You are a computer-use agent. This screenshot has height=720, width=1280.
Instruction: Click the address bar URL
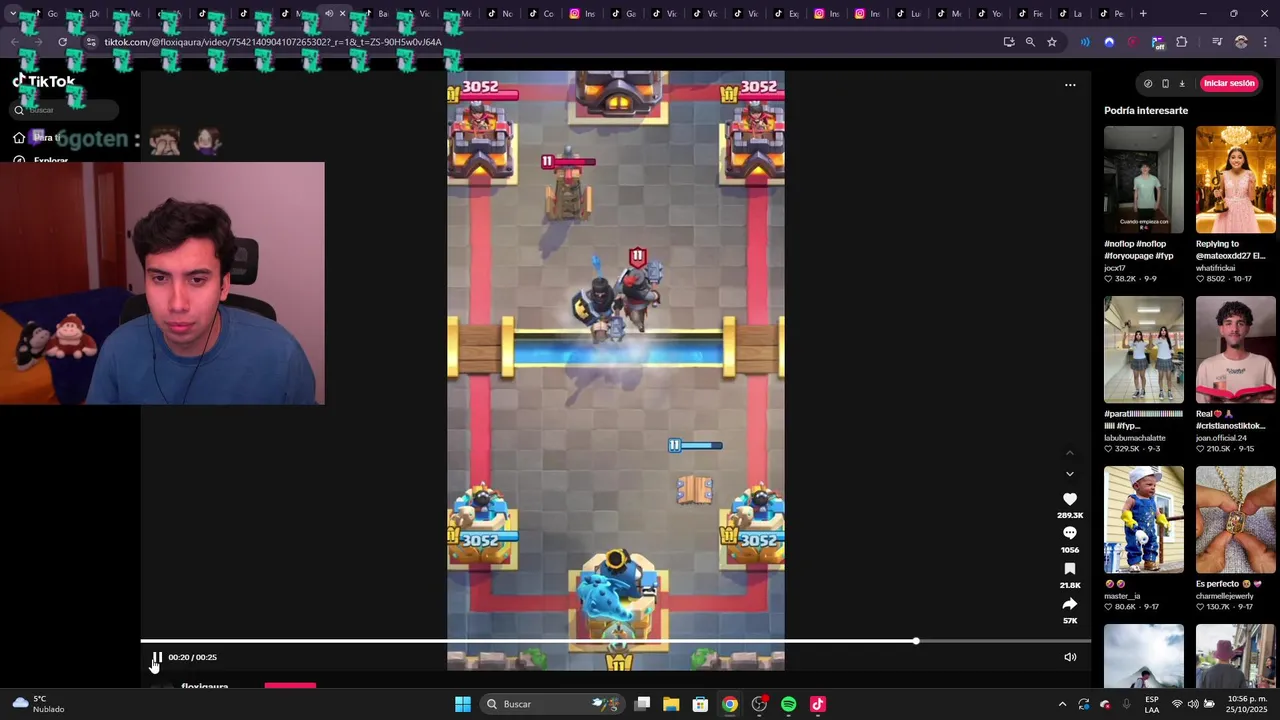[x=273, y=42]
